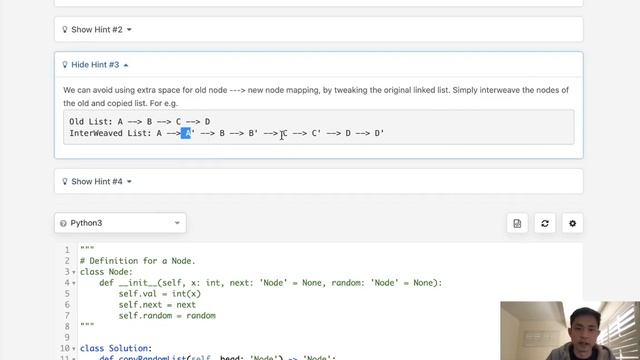
Task: Open editor settings gear icon
Action: click(573, 223)
